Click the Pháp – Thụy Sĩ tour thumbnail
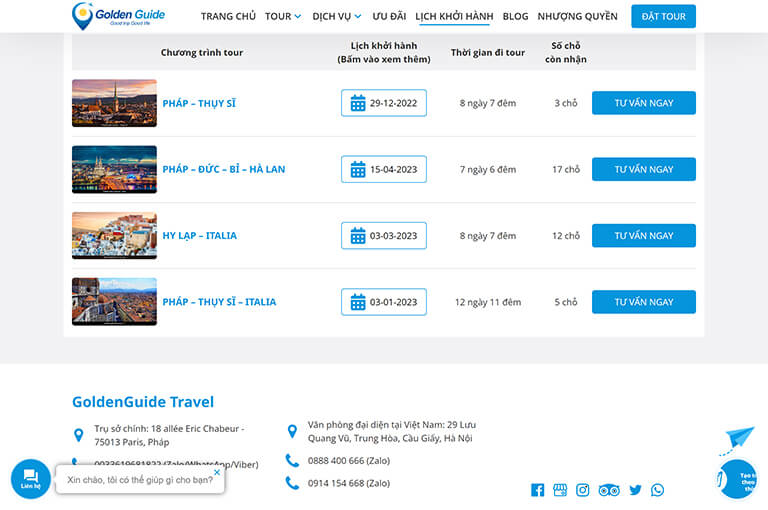The image size is (768, 510). (x=115, y=103)
